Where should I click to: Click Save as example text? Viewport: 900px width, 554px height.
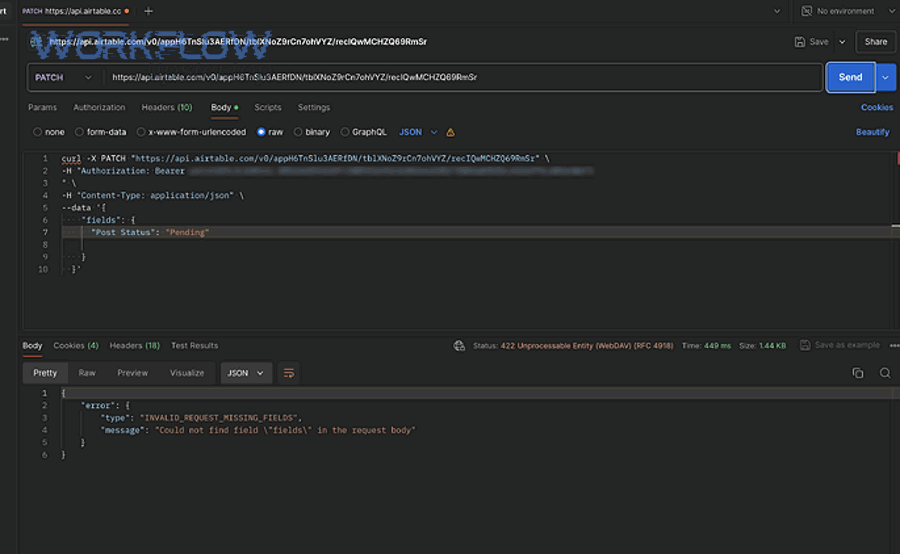pyautogui.click(x=847, y=345)
